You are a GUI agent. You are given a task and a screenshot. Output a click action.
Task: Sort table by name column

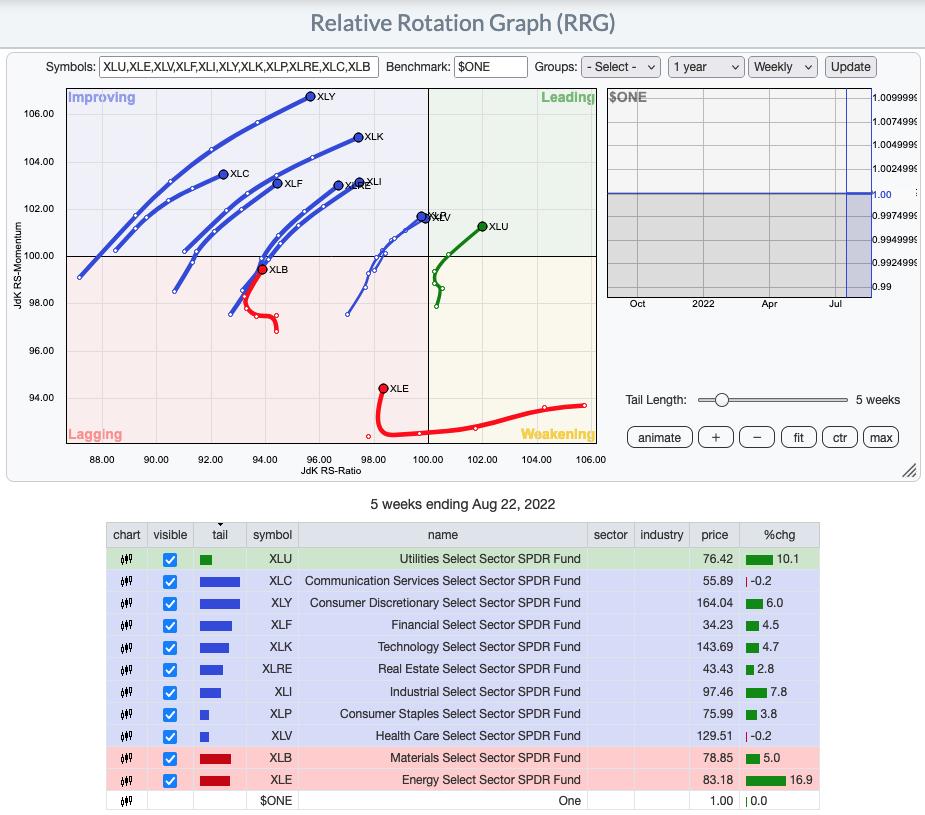pyautogui.click(x=442, y=535)
